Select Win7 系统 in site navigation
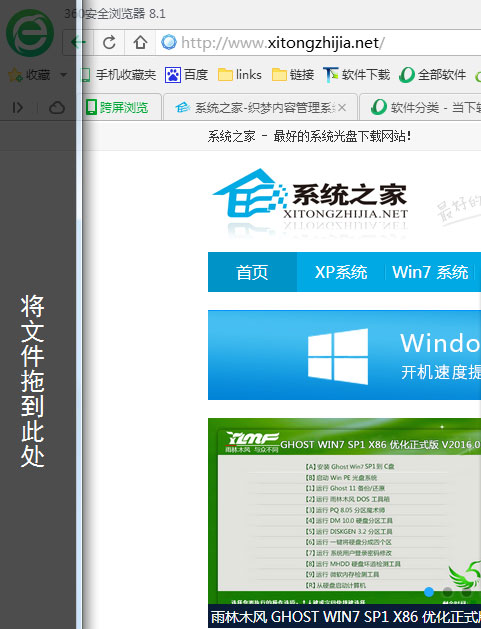The image size is (481, 629). (430, 272)
